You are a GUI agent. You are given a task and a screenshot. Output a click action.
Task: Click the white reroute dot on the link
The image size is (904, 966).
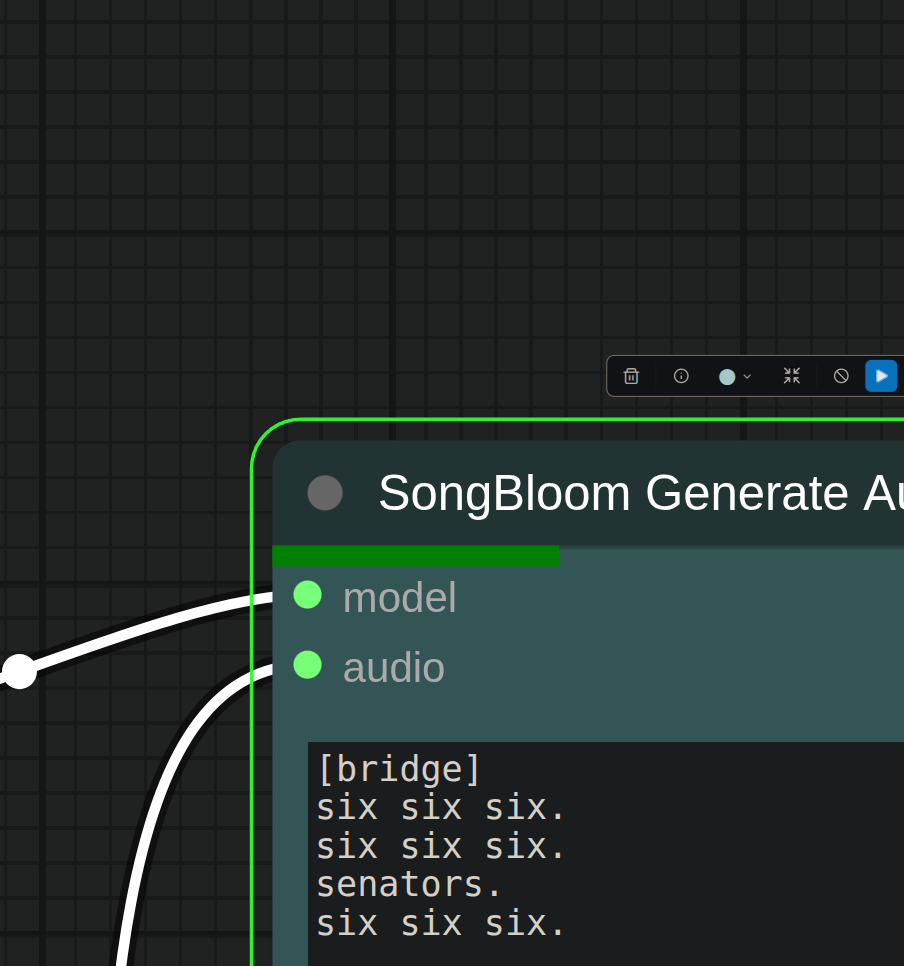[x=19, y=672]
